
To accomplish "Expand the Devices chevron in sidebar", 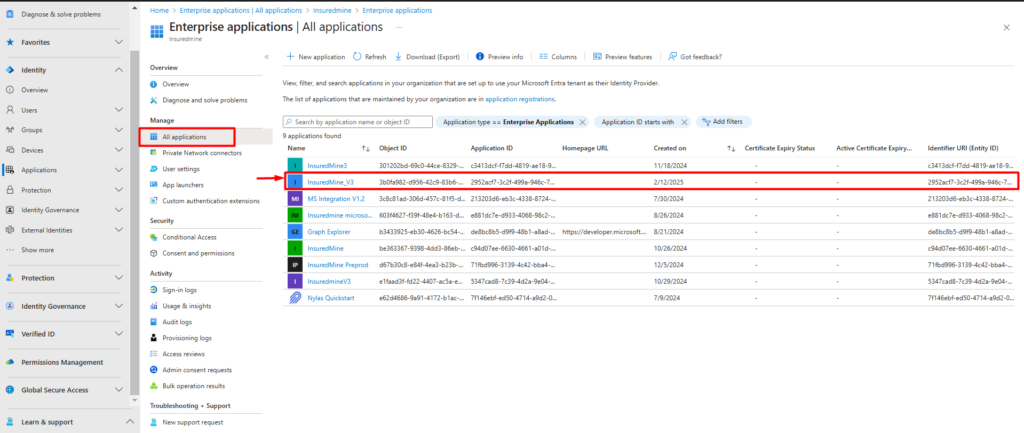I will (119, 150).
